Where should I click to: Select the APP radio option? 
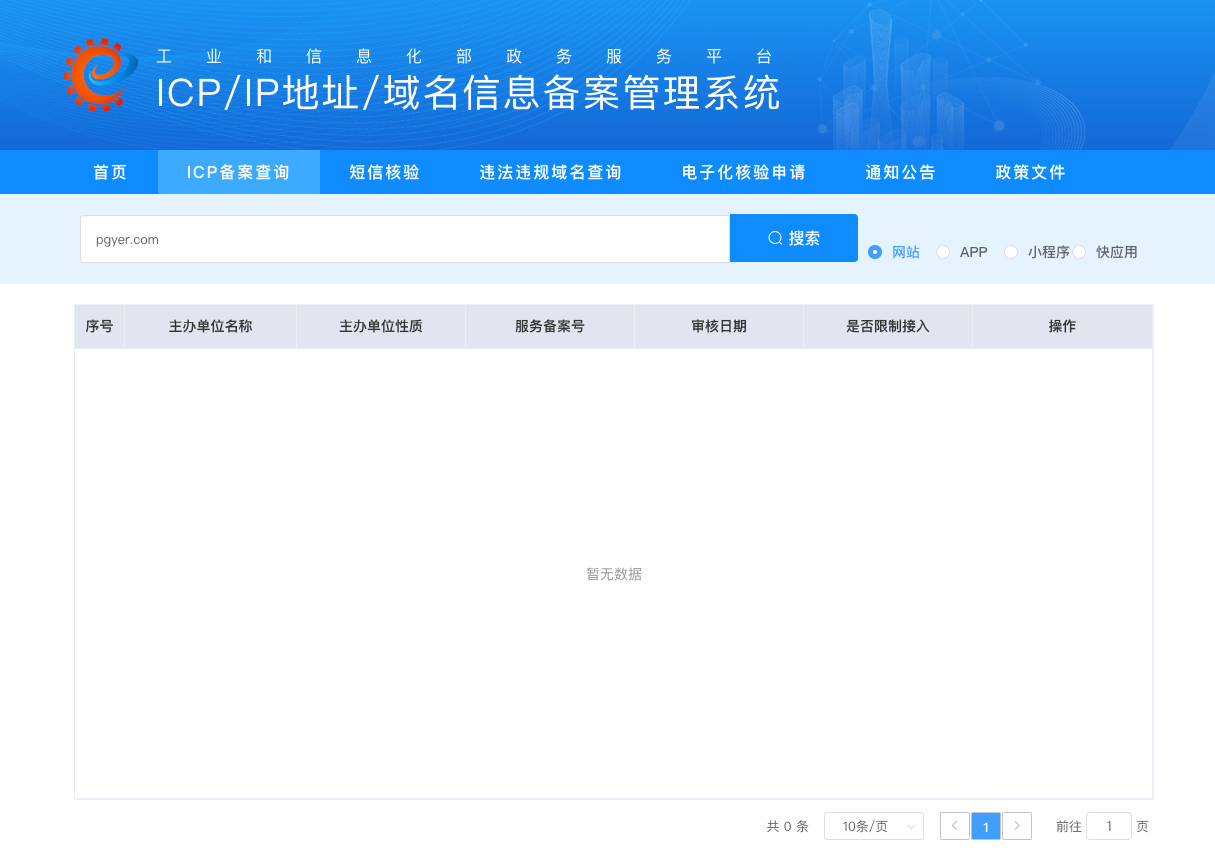(x=943, y=252)
